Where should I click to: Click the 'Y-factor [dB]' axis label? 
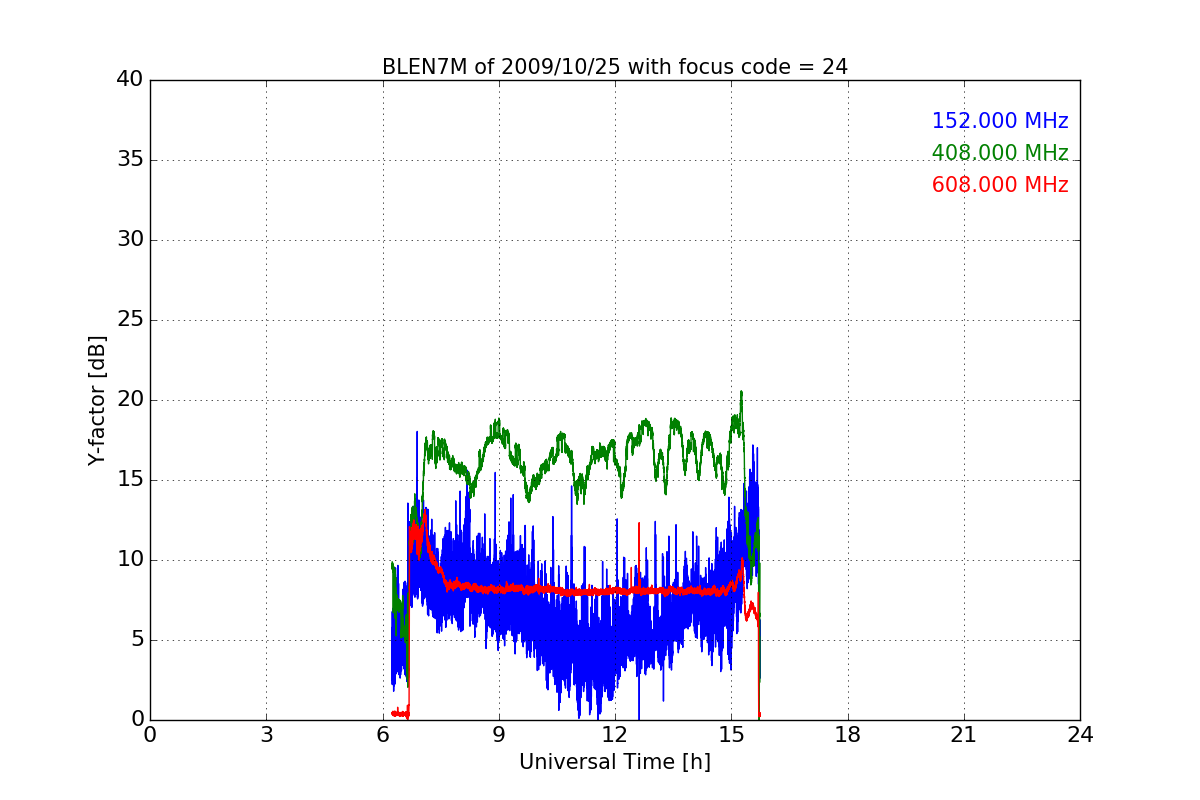pos(97,400)
